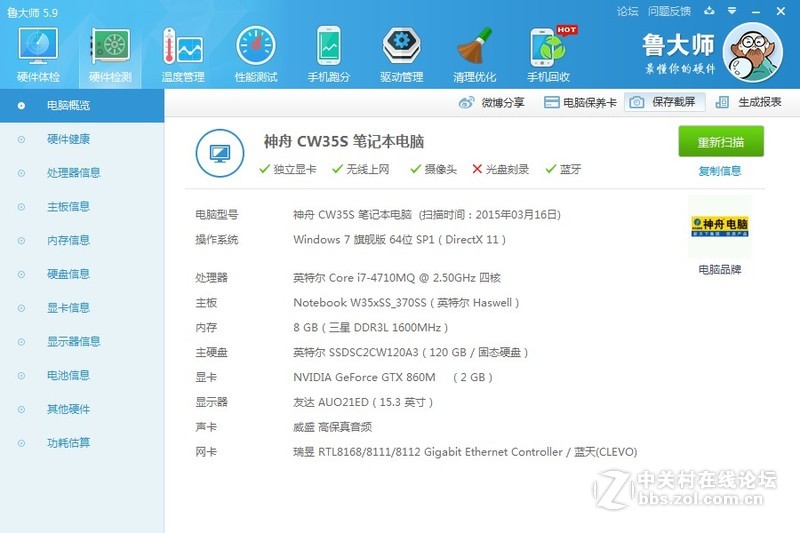Open 电脑保养卡 maintenance card
The image size is (800, 533).
click(x=580, y=103)
